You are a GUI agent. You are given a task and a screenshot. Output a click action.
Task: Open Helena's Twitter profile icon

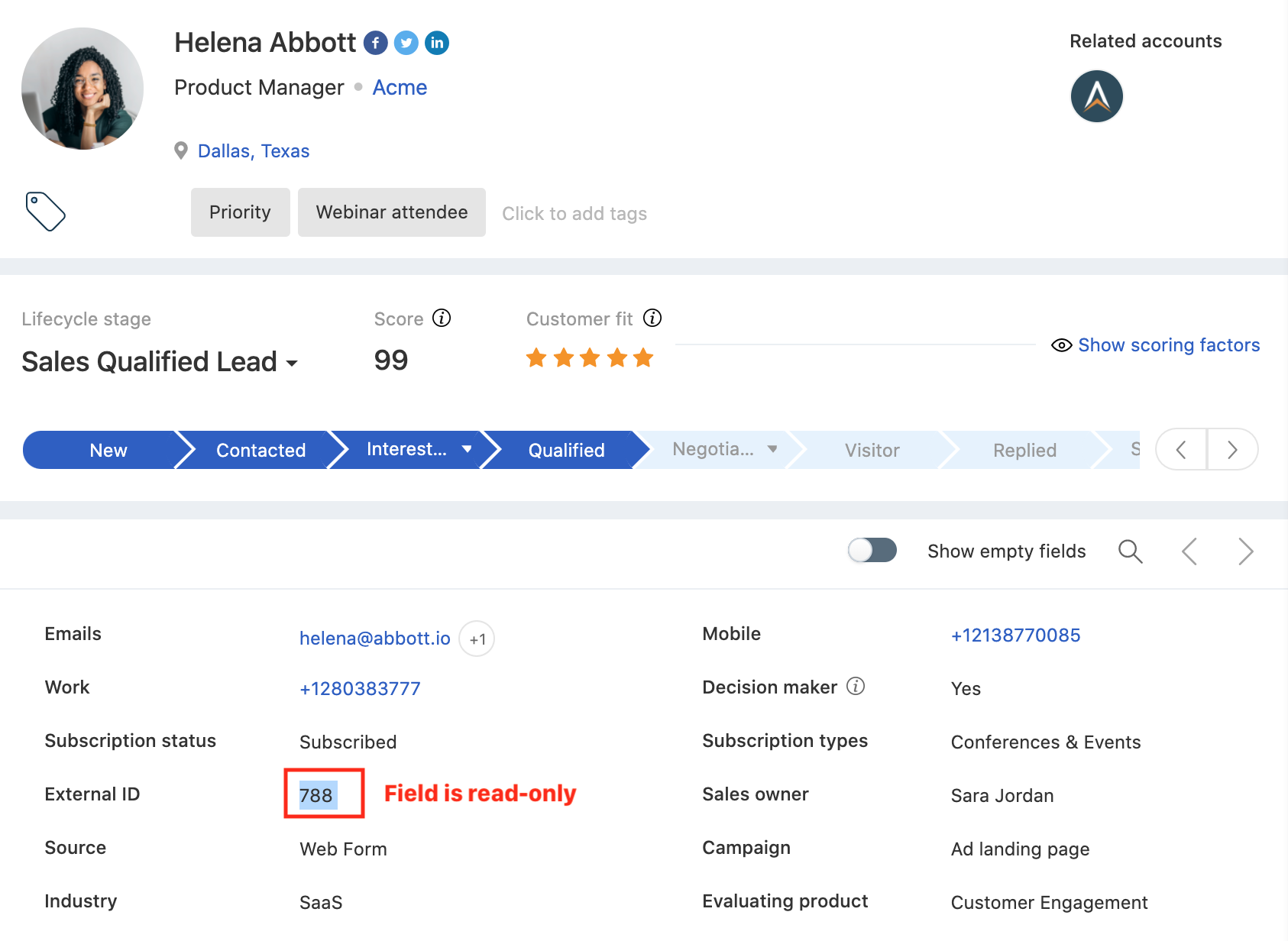coord(406,43)
